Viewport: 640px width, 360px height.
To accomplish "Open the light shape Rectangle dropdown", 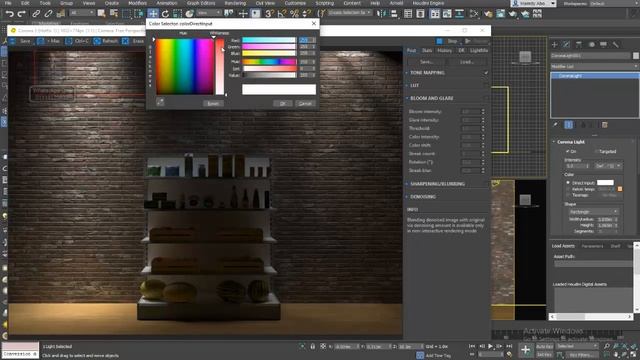I will (x=593, y=212).
